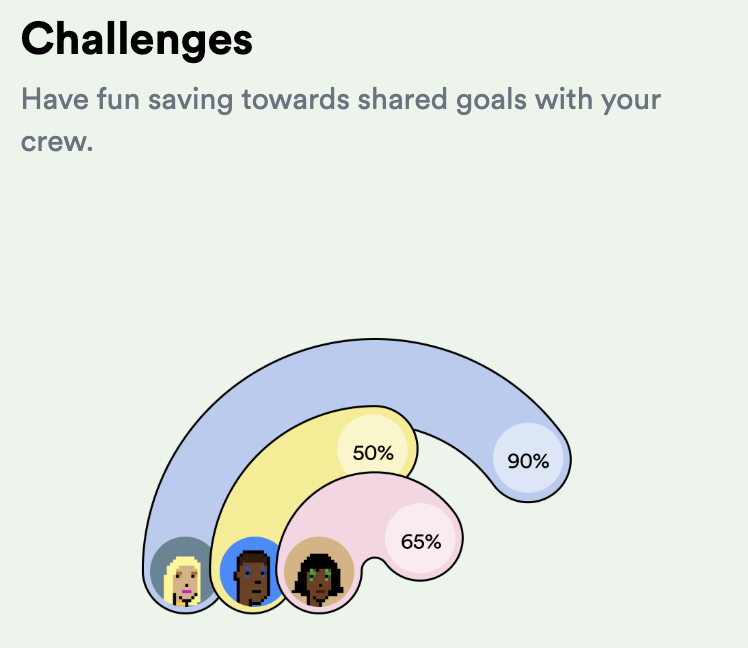Click the Challenges heading
The height and width of the screenshot is (648, 748).
pyautogui.click(x=137, y=39)
